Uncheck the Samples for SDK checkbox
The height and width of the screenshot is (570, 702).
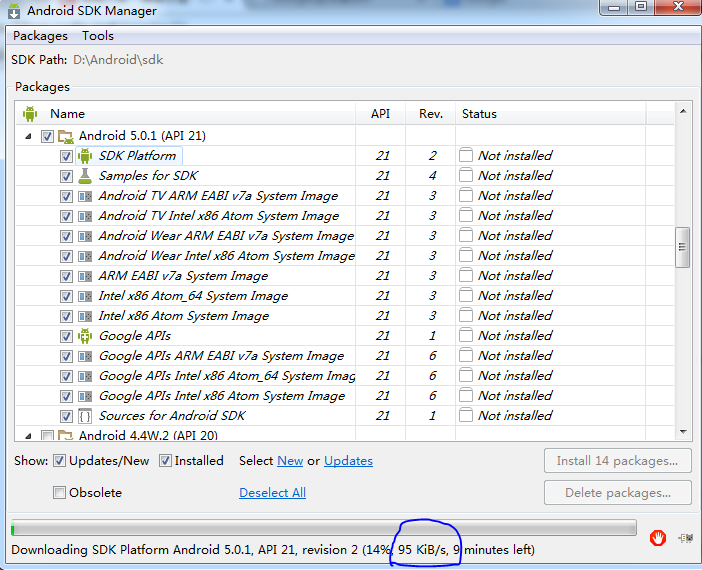pos(66,176)
